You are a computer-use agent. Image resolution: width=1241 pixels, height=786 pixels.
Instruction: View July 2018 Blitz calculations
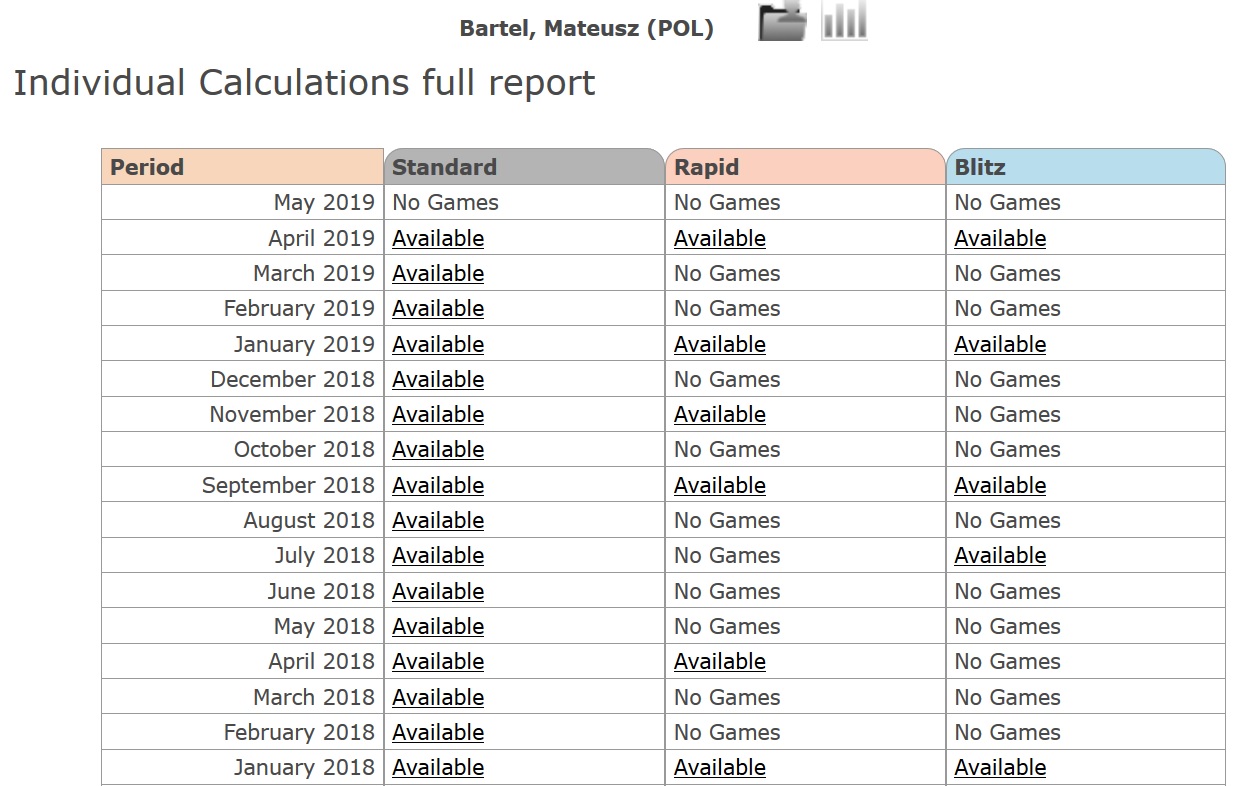1000,555
